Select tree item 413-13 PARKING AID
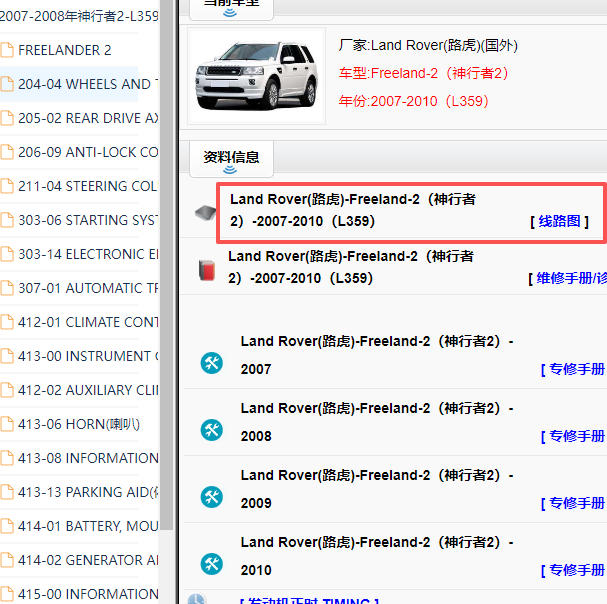The height and width of the screenshot is (604, 607). click(88, 492)
